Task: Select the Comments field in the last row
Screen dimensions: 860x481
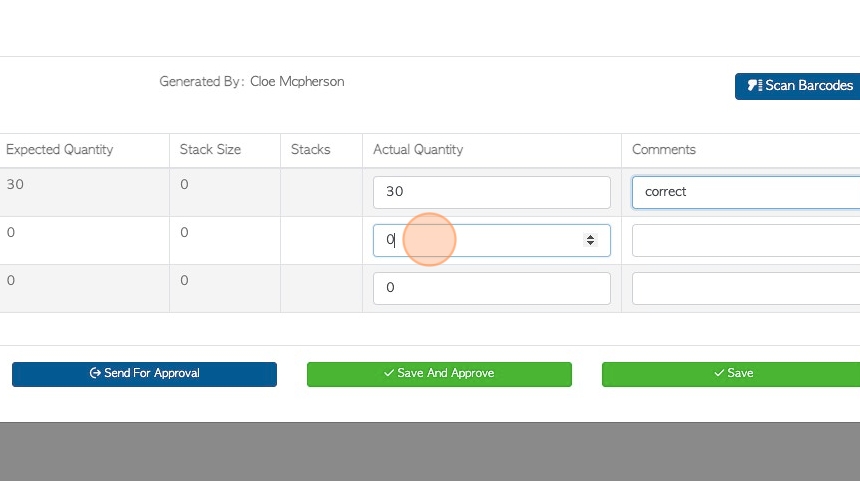Action: point(746,288)
